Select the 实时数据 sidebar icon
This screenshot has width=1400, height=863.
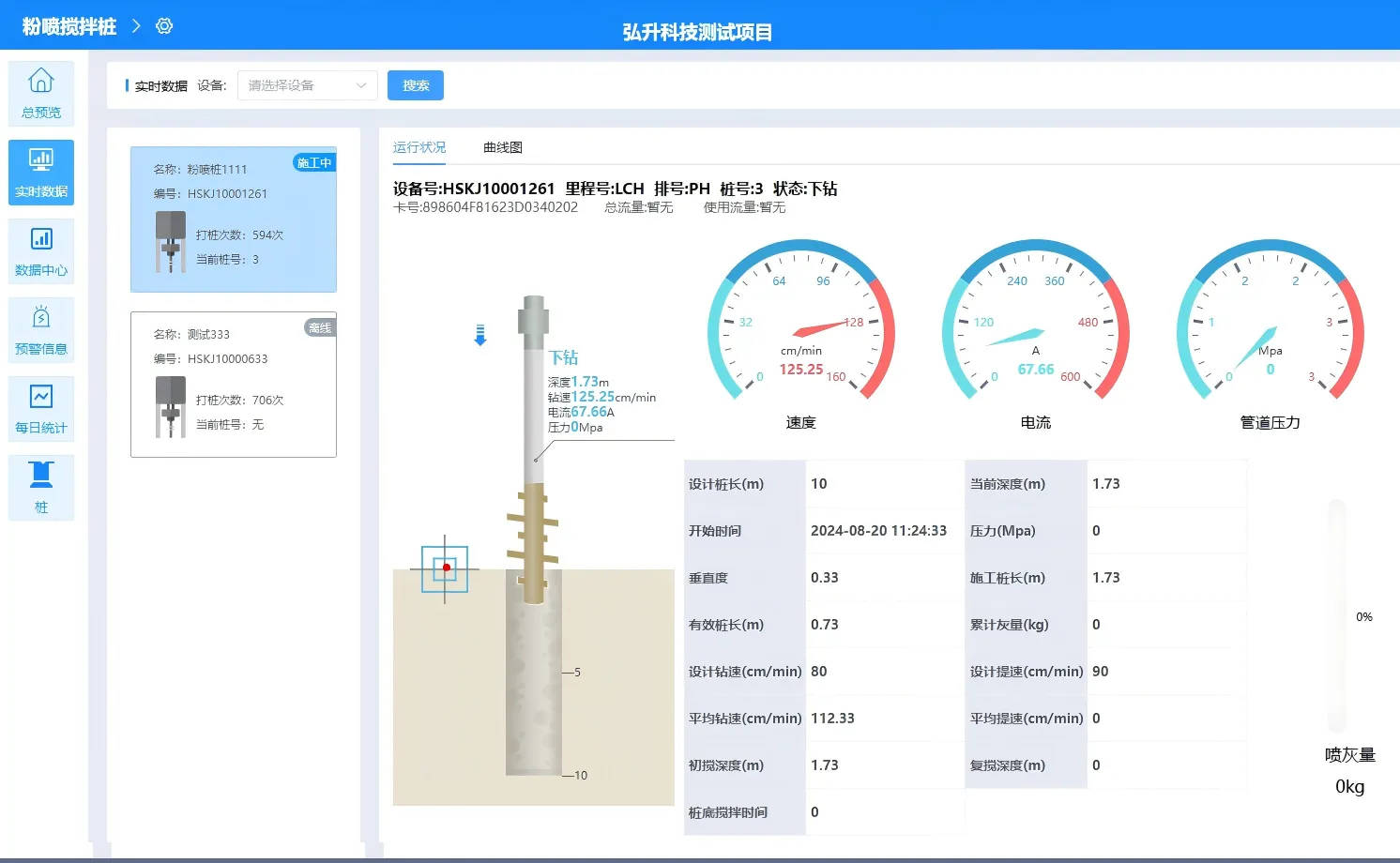[41, 172]
